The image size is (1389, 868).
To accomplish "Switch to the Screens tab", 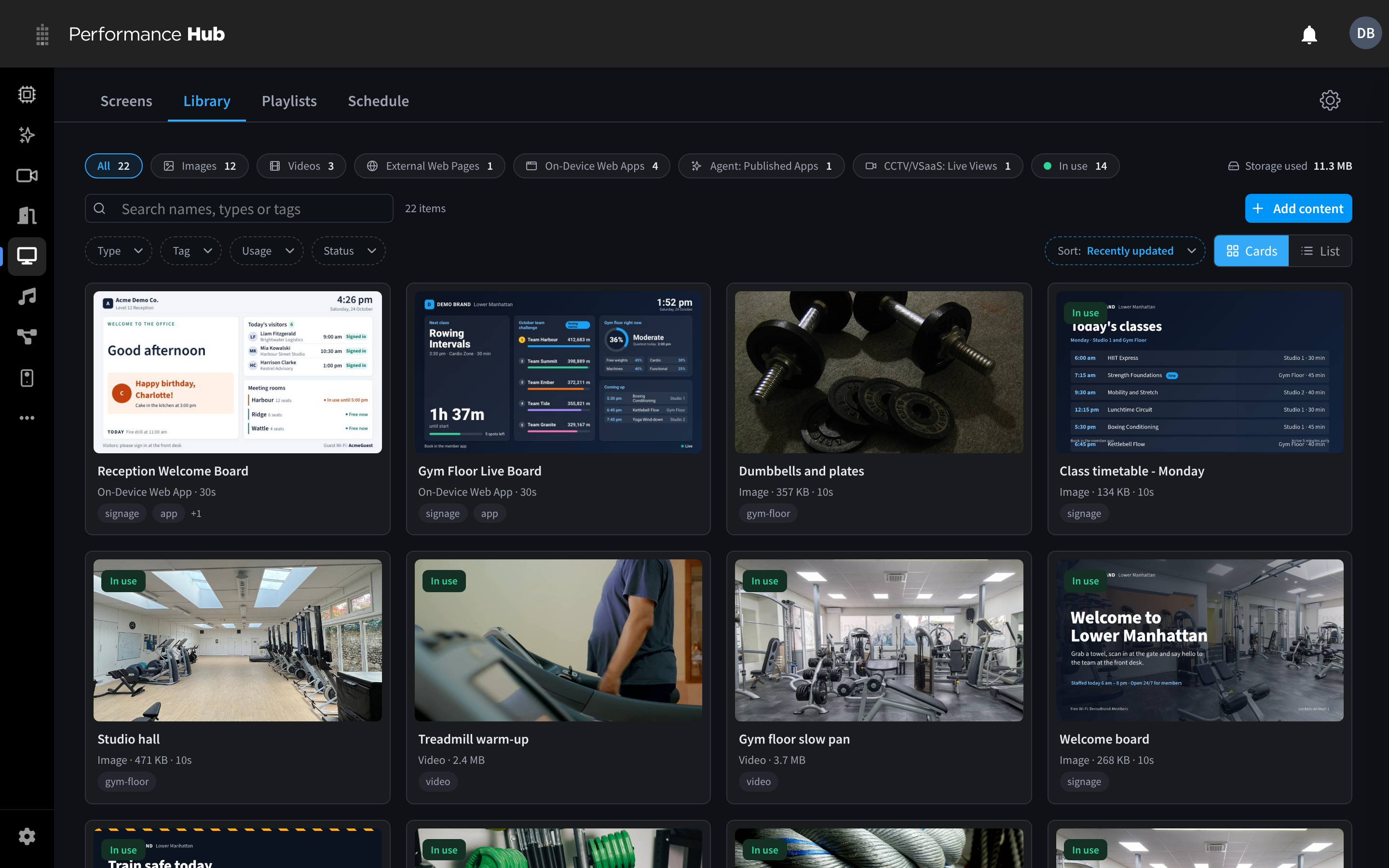I will tap(126, 101).
